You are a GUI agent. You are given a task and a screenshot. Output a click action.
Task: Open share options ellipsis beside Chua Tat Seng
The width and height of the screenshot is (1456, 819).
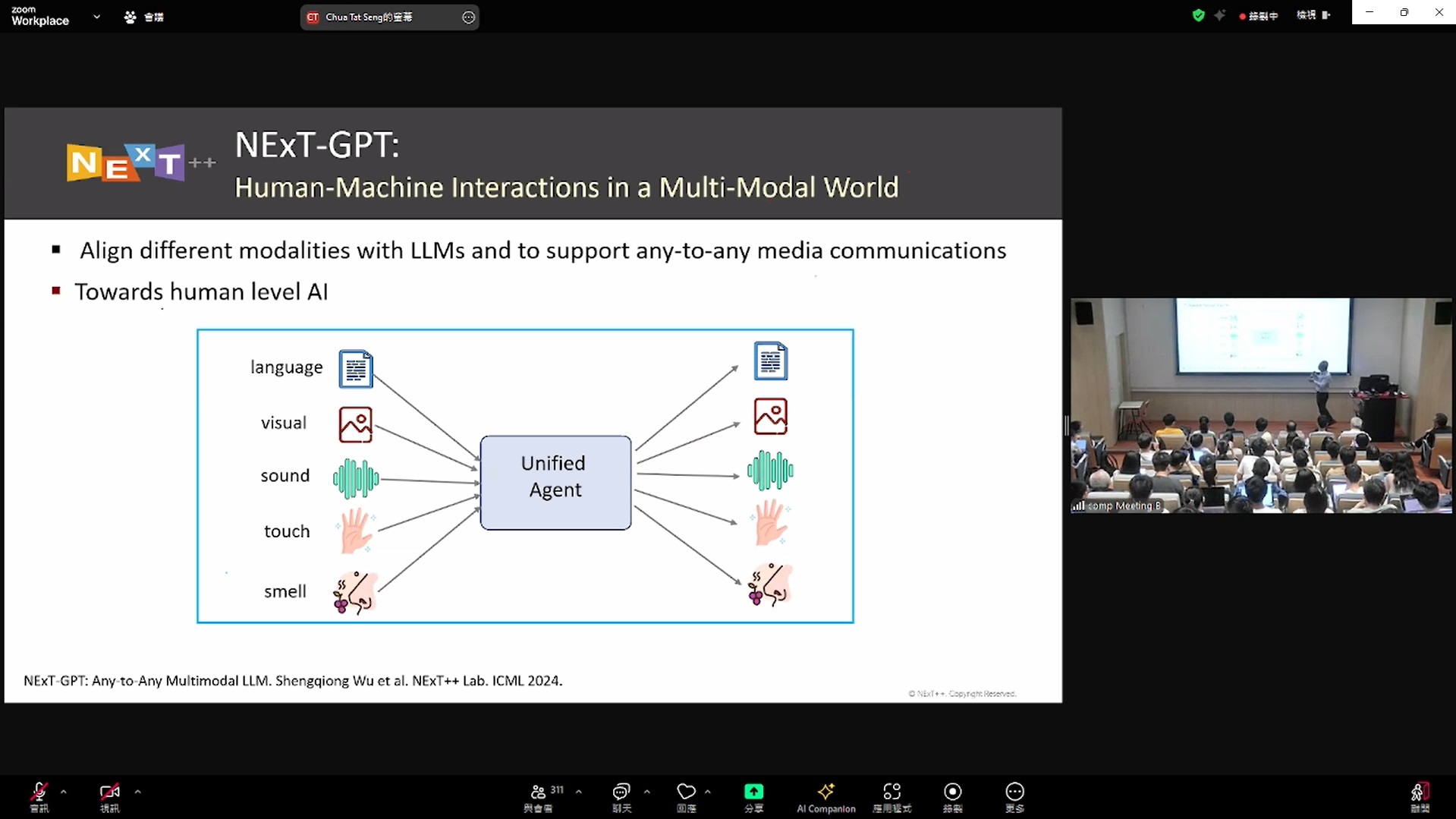coord(468,17)
